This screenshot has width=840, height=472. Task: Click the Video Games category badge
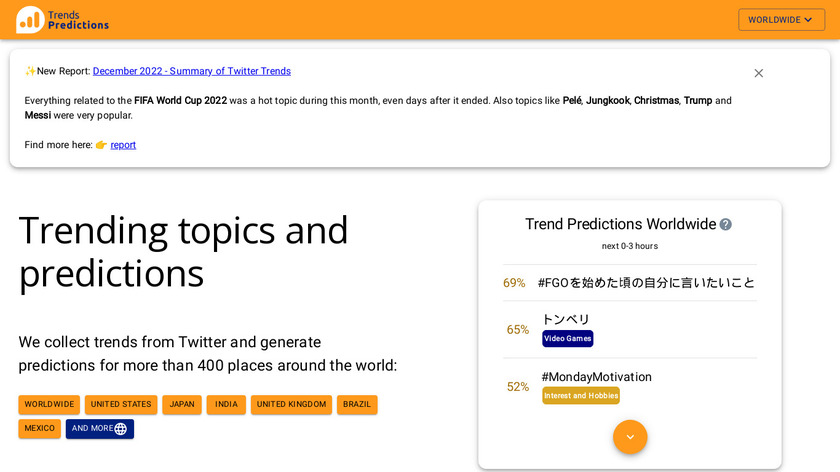click(x=567, y=339)
